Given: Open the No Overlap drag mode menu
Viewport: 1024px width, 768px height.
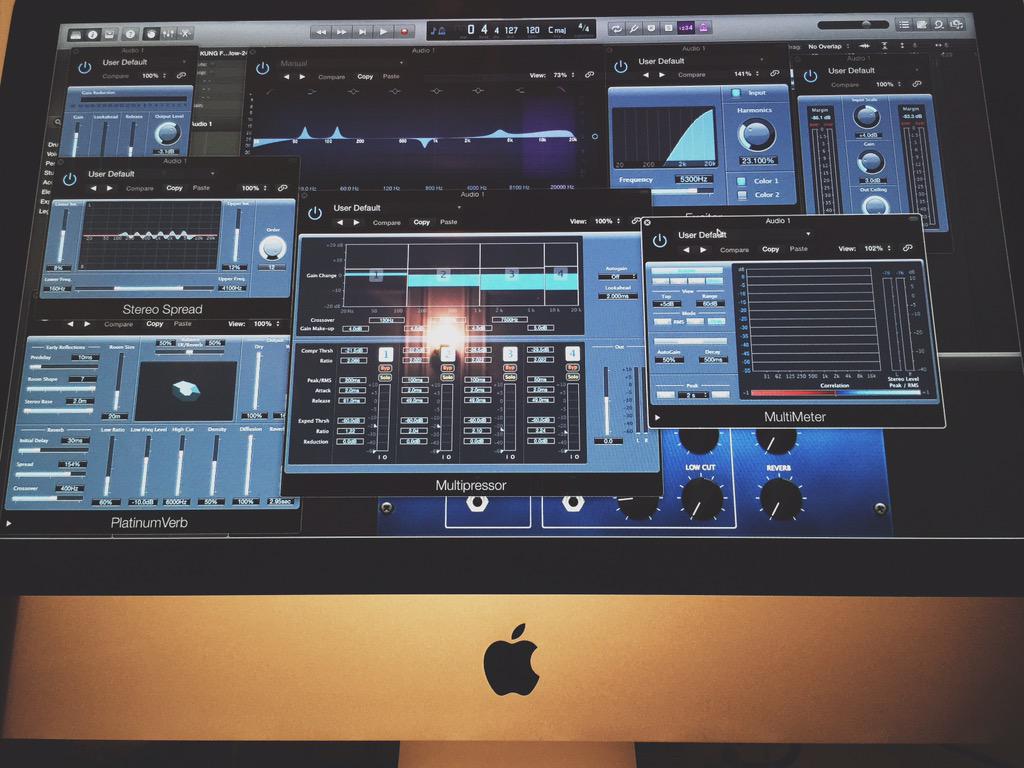Looking at the screenshot, I should (828, 46).
